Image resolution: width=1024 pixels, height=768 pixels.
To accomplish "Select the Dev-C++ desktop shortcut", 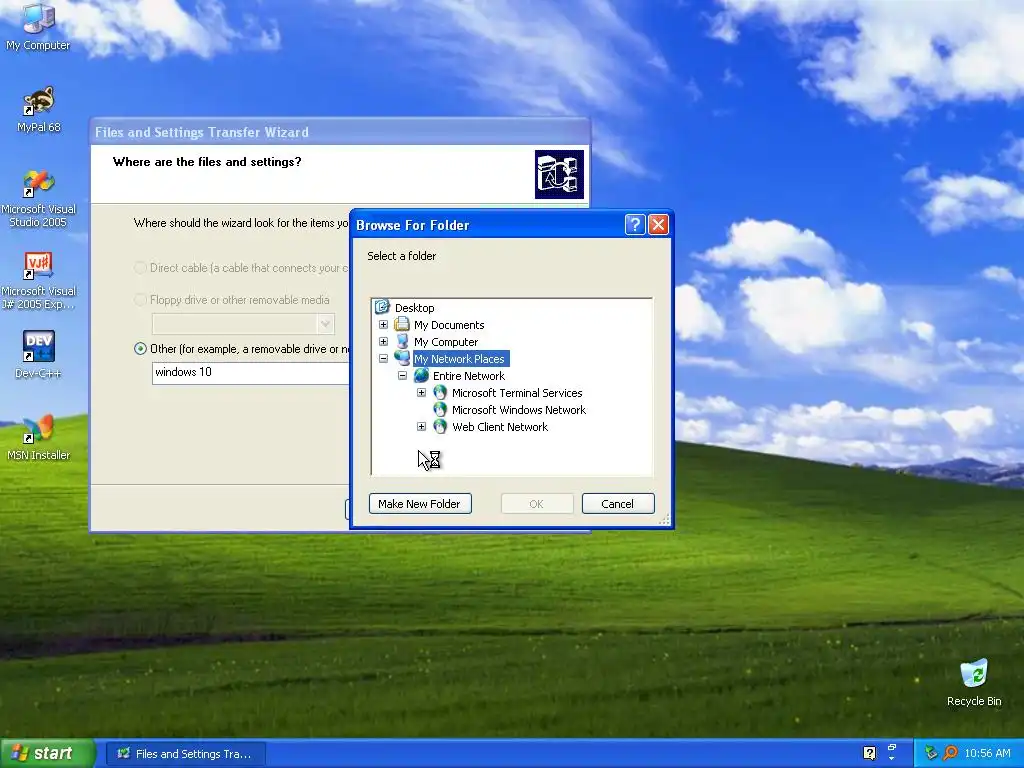I will (38, 355).
